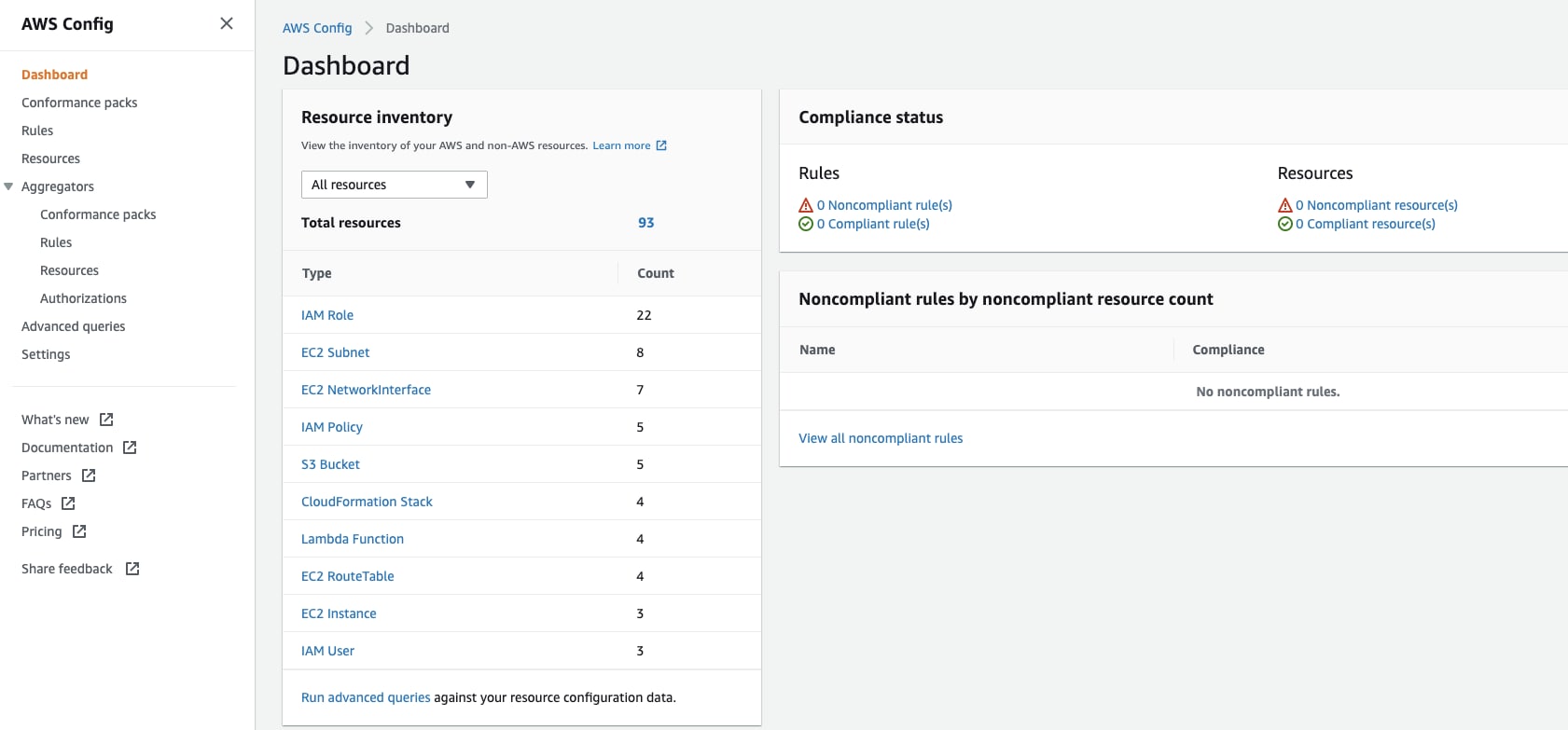Click the Partners external link icon

point(89,475)
